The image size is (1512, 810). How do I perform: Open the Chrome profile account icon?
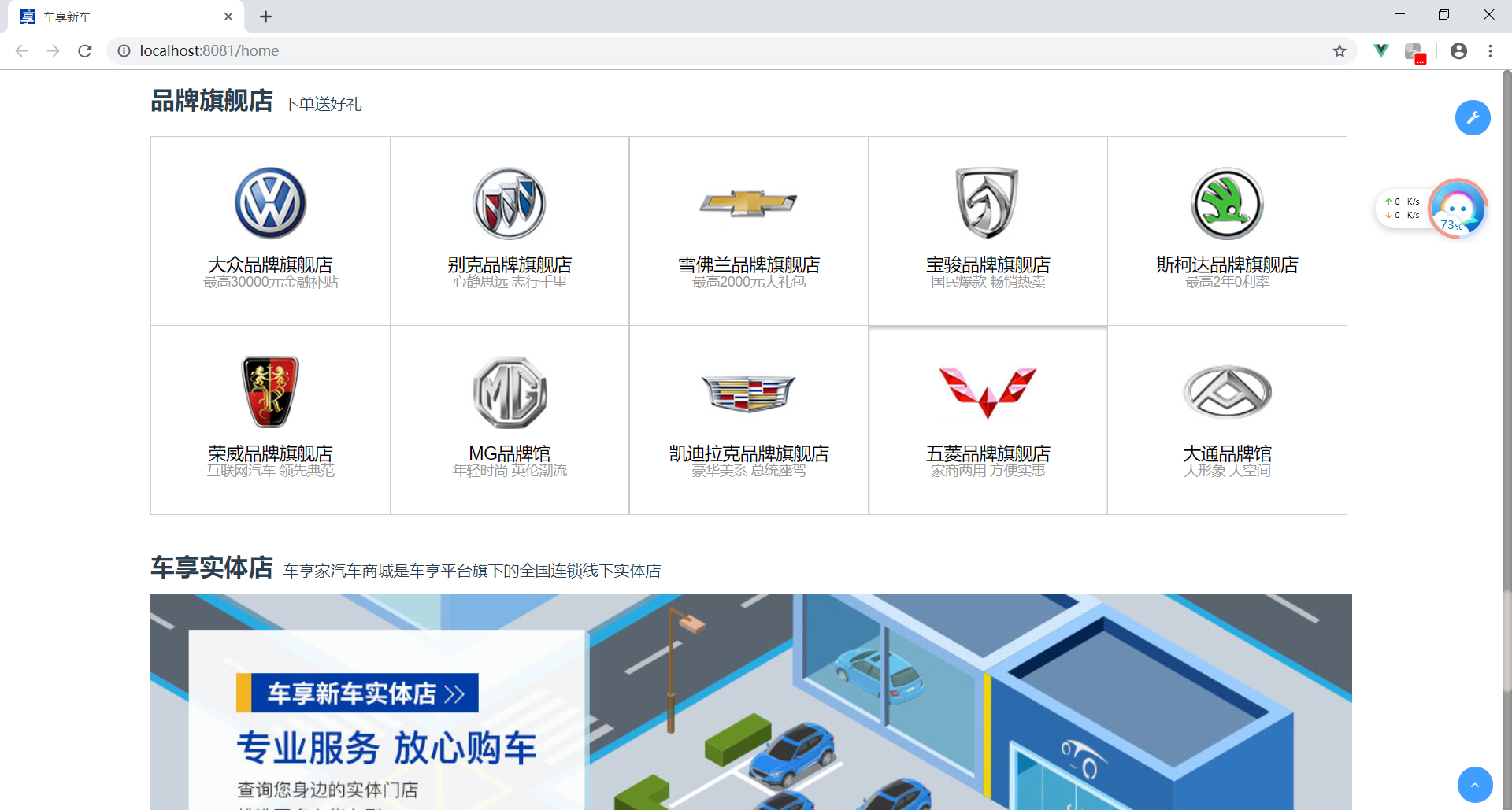[1458, 51]
